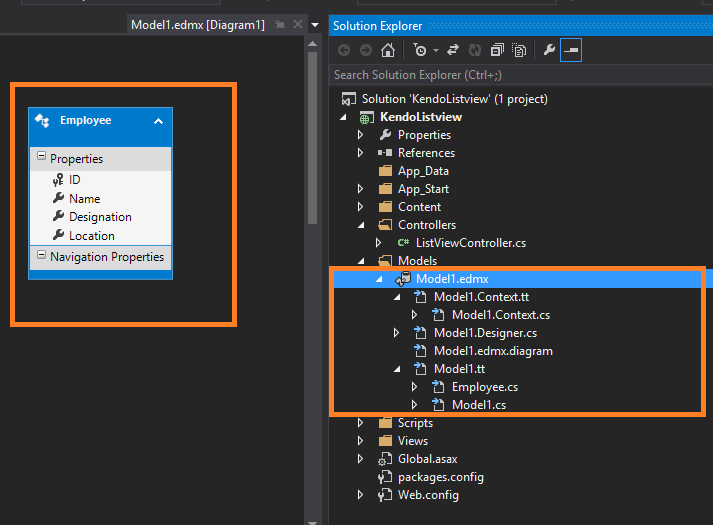
Task: Collapse the Employee entity using chevron
Action: [x=158, y=121]
